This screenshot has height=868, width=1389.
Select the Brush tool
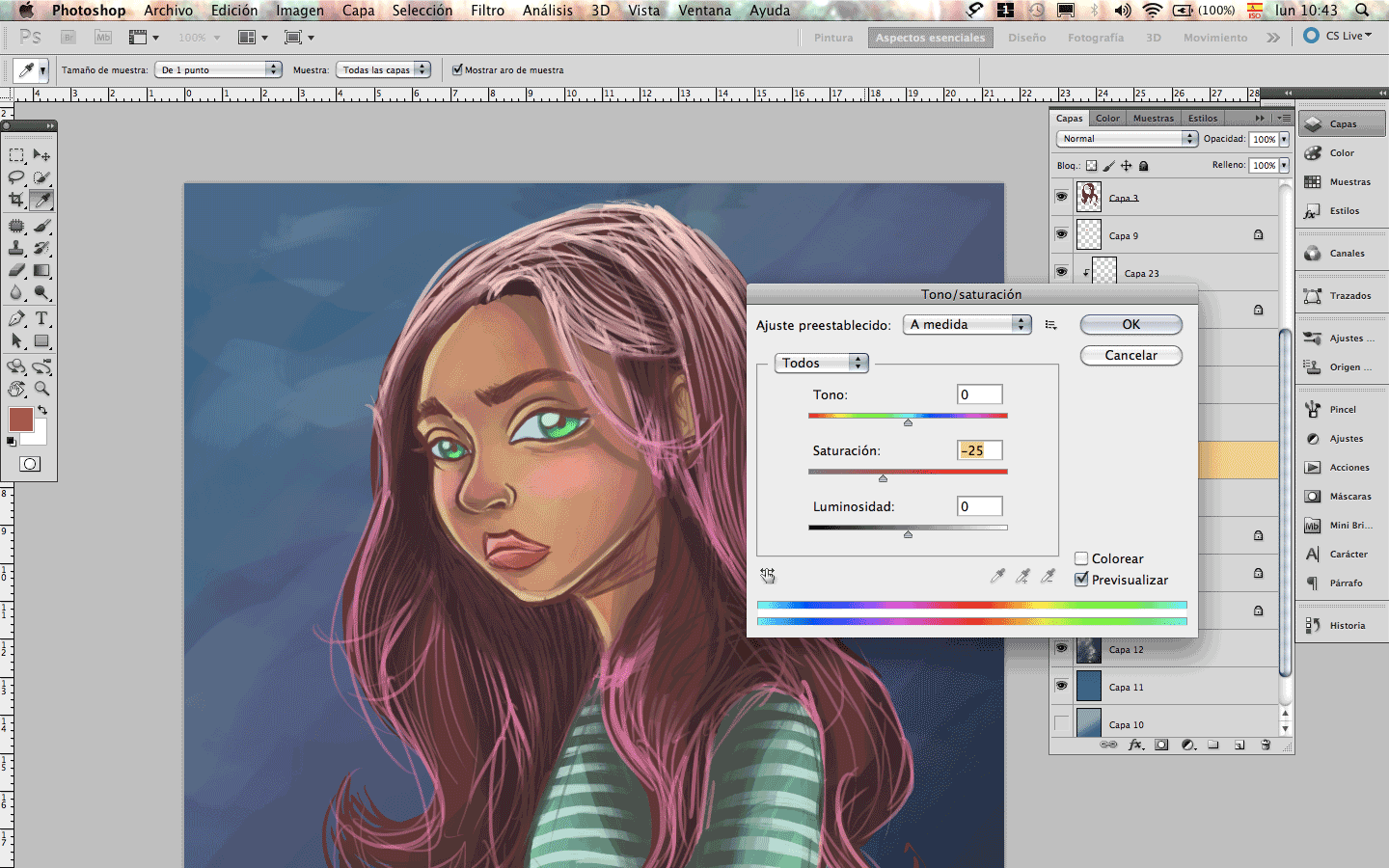click(41, 226)
